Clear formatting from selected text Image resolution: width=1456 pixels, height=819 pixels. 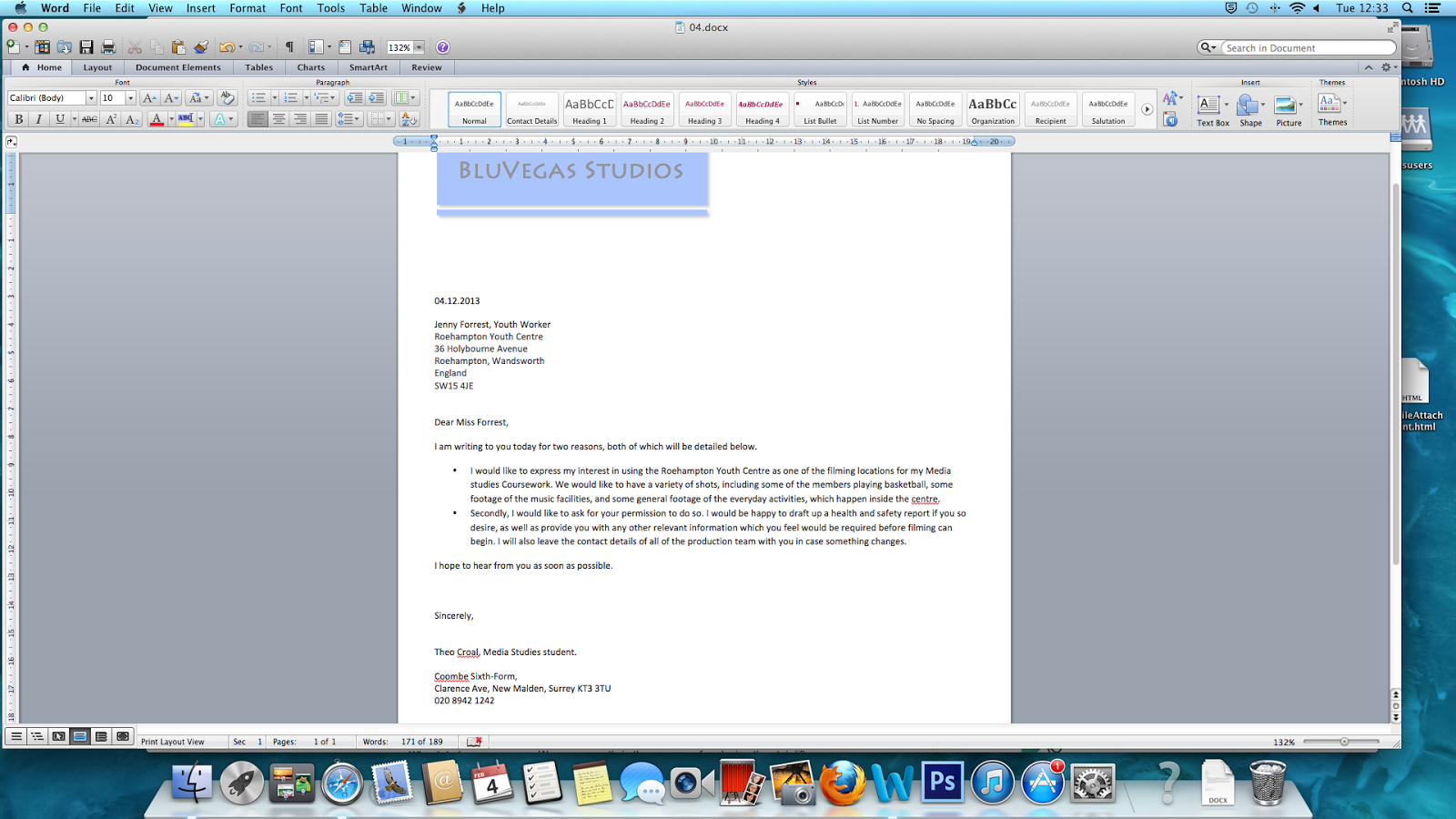pos(227,98)
